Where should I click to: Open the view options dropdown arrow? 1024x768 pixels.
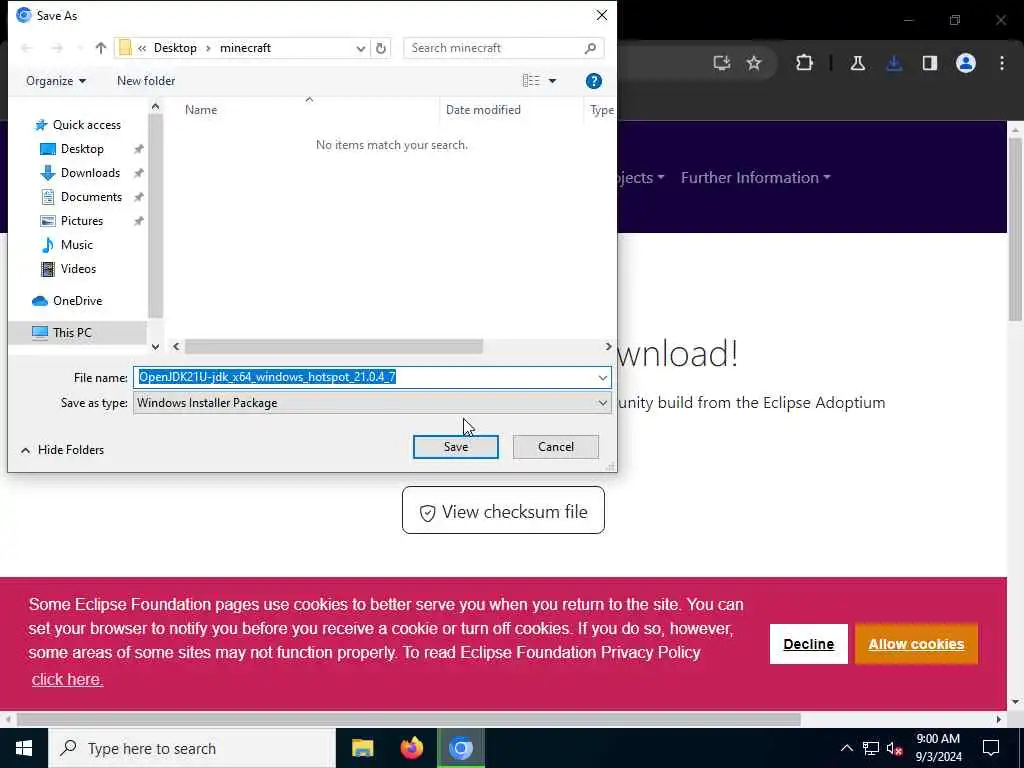(x=552, y=81)
